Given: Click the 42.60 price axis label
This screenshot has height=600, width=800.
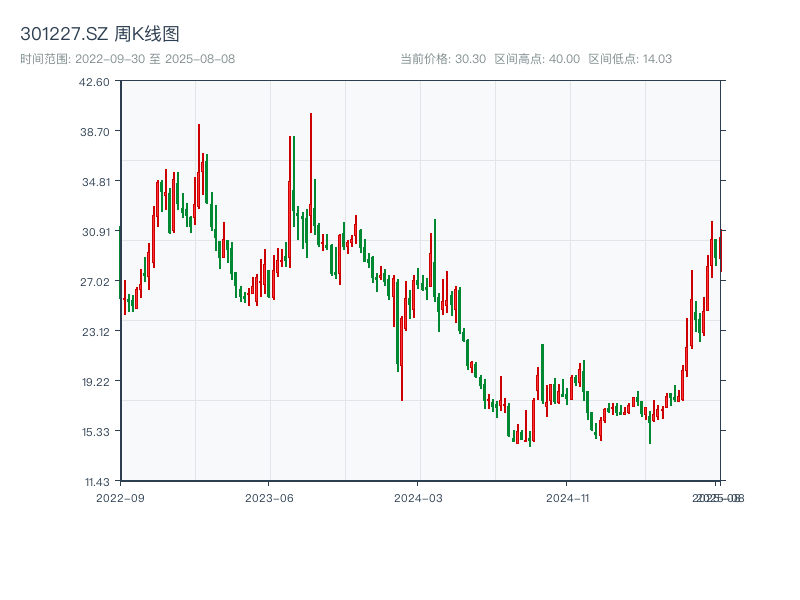Looking at the screenshot, I should 94,84.
